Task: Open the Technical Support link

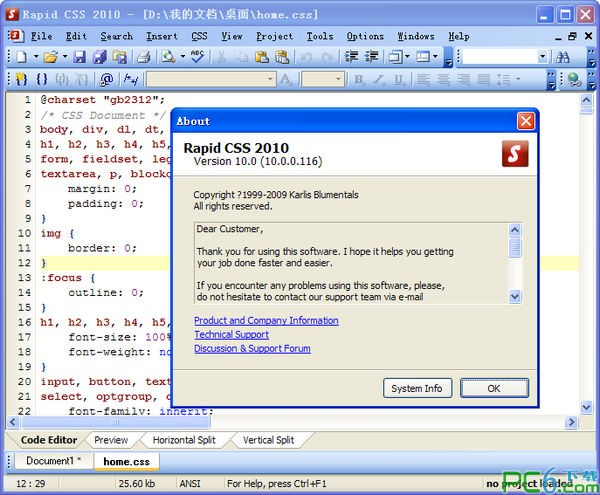Action: coord(232,335)
